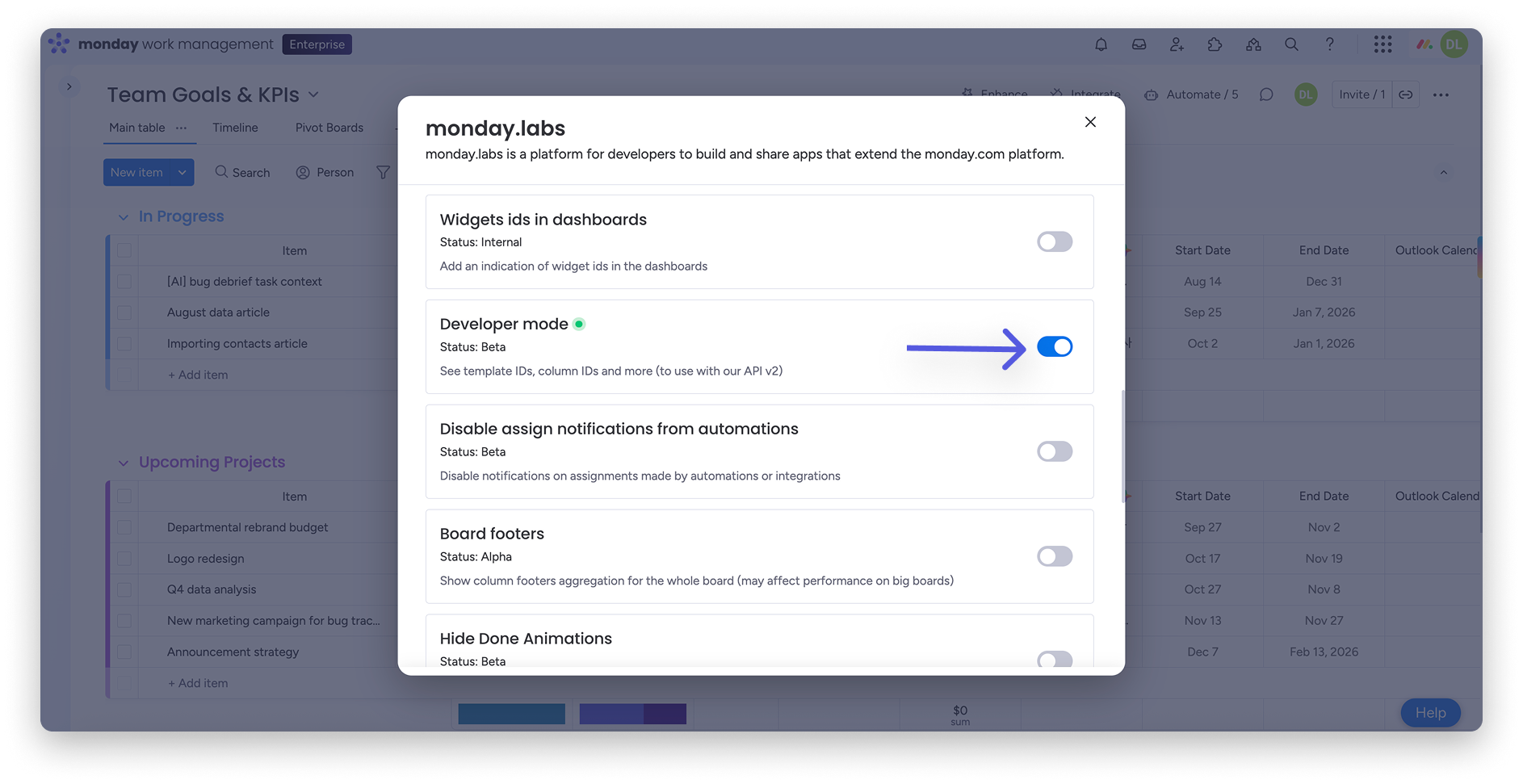The width and height of the screenshot is (1523, 784).
Task: Click the New item button
Action: (x=137, y=172)
